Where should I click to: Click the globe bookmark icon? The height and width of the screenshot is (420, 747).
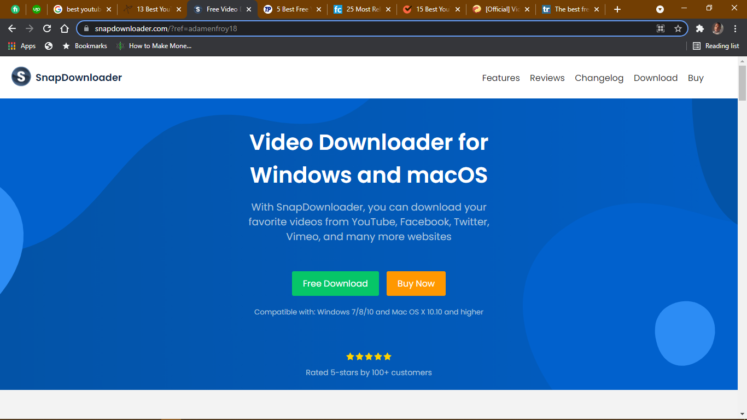[49, 46]
